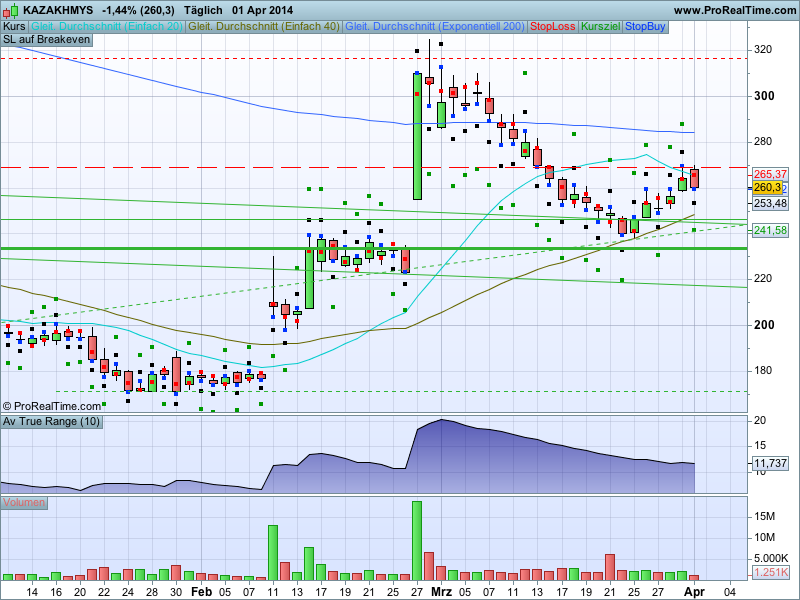Click the 1.251K volume value tag
The width and height of the screenshot is (800, 600).
770,572
